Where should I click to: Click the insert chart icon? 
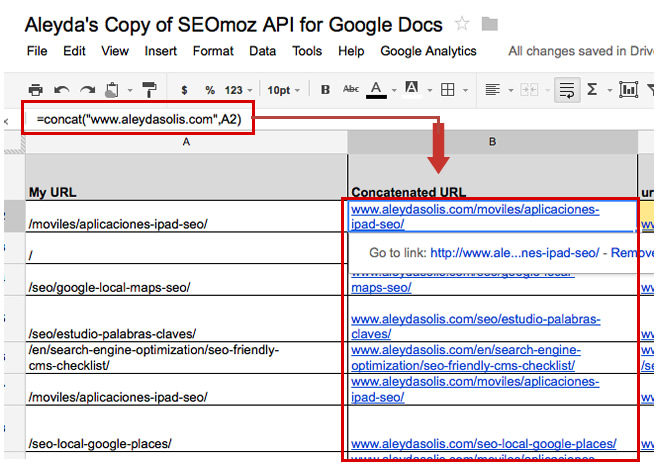click(x=628, y=90)
